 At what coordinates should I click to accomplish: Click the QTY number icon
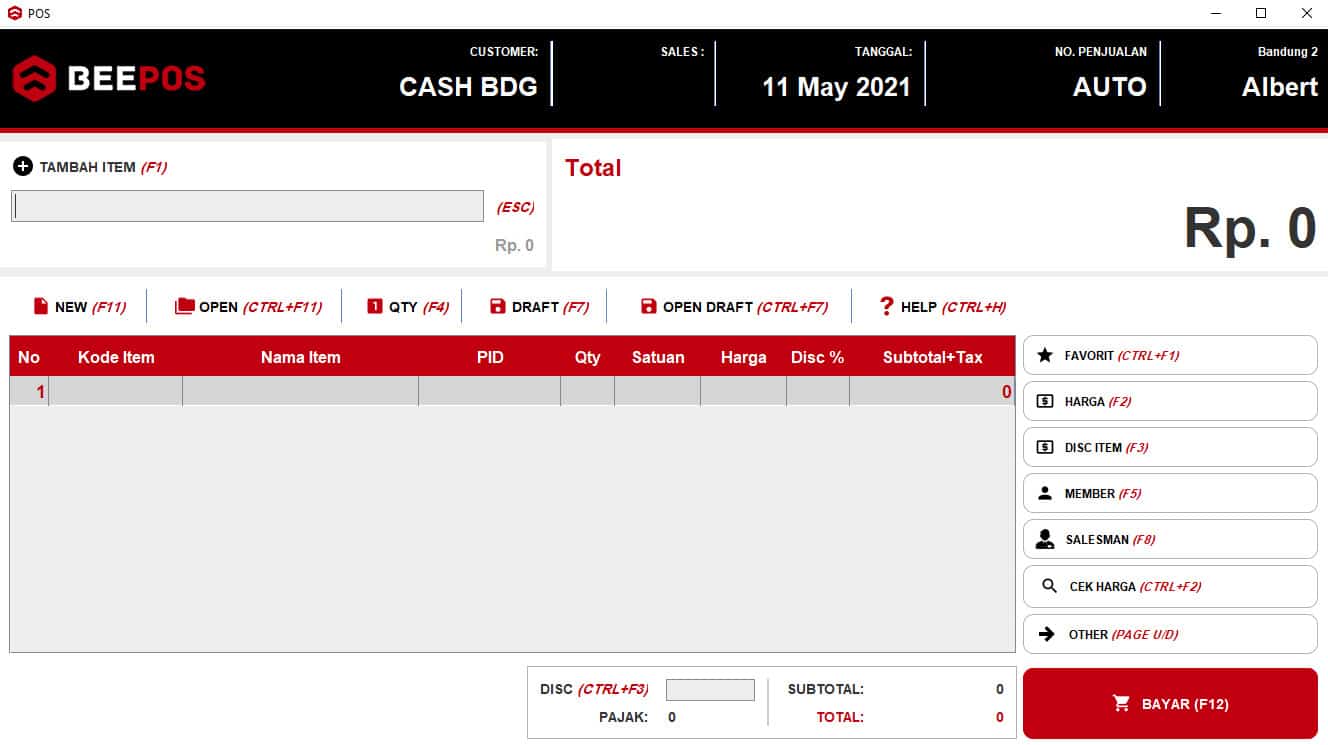[x=375, y=306]
